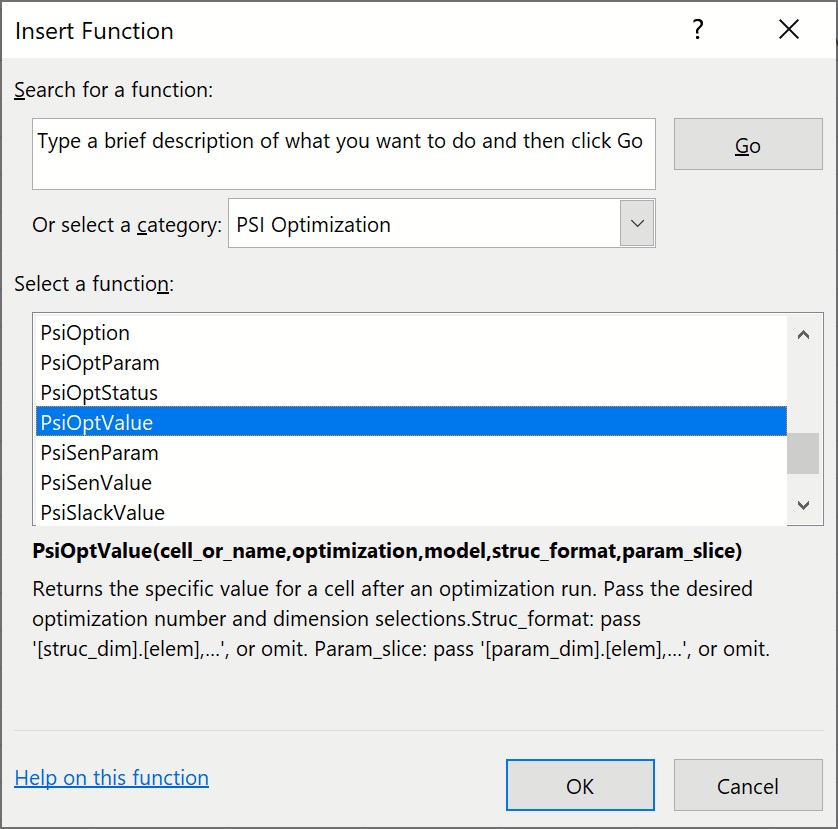The height and width of the screenshot is (829, 838).
Task: Close the Insert Function dialog
Action: tap(788, 30)
